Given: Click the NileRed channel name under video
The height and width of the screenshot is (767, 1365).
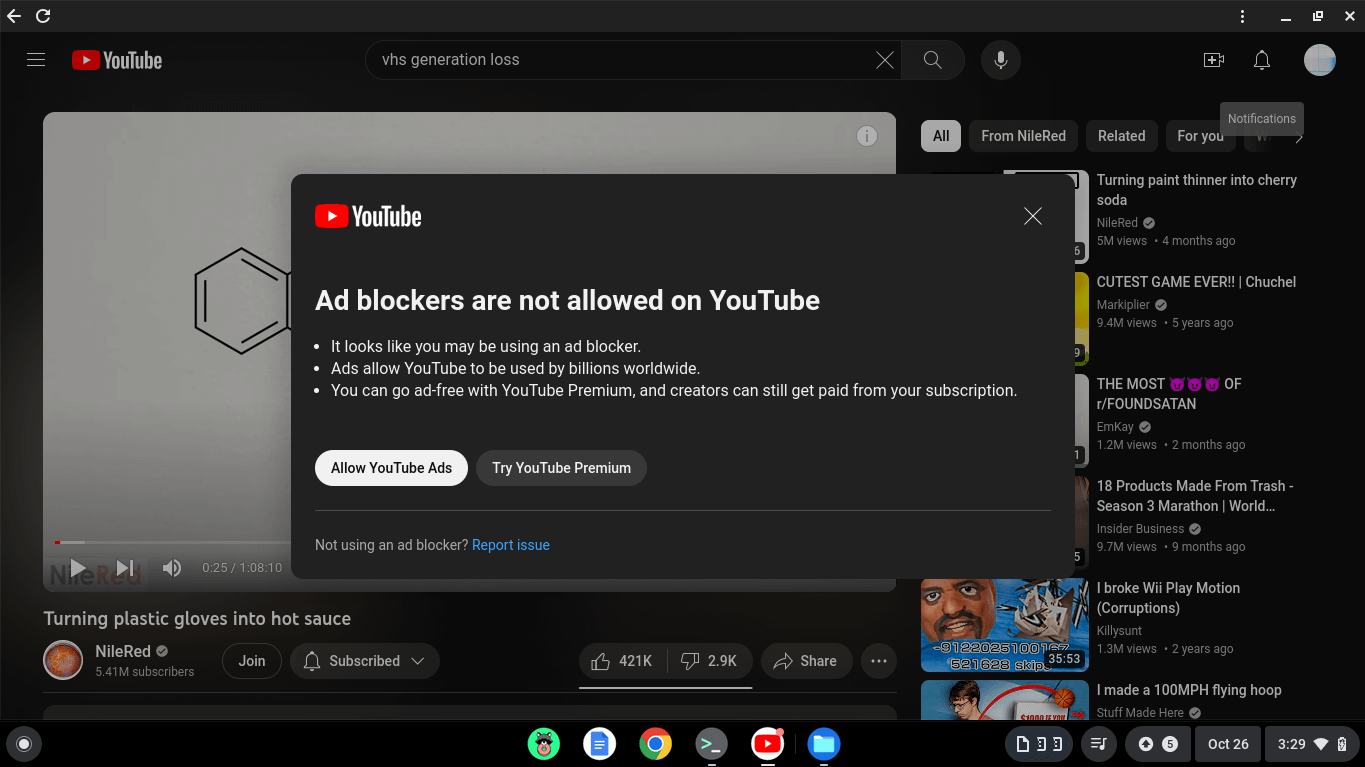Looking at the screenshot, I should 123,651.
